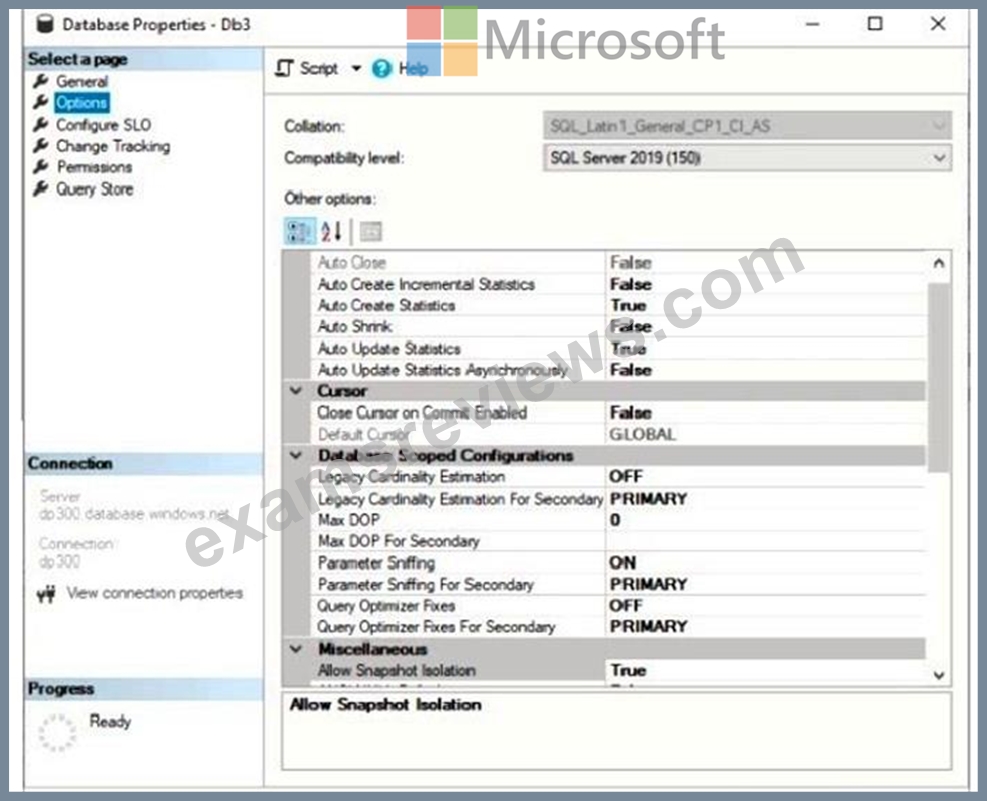Select Query Optimizer Fixes For Secondary row
987x801 pixels.
tap(619, 627)
